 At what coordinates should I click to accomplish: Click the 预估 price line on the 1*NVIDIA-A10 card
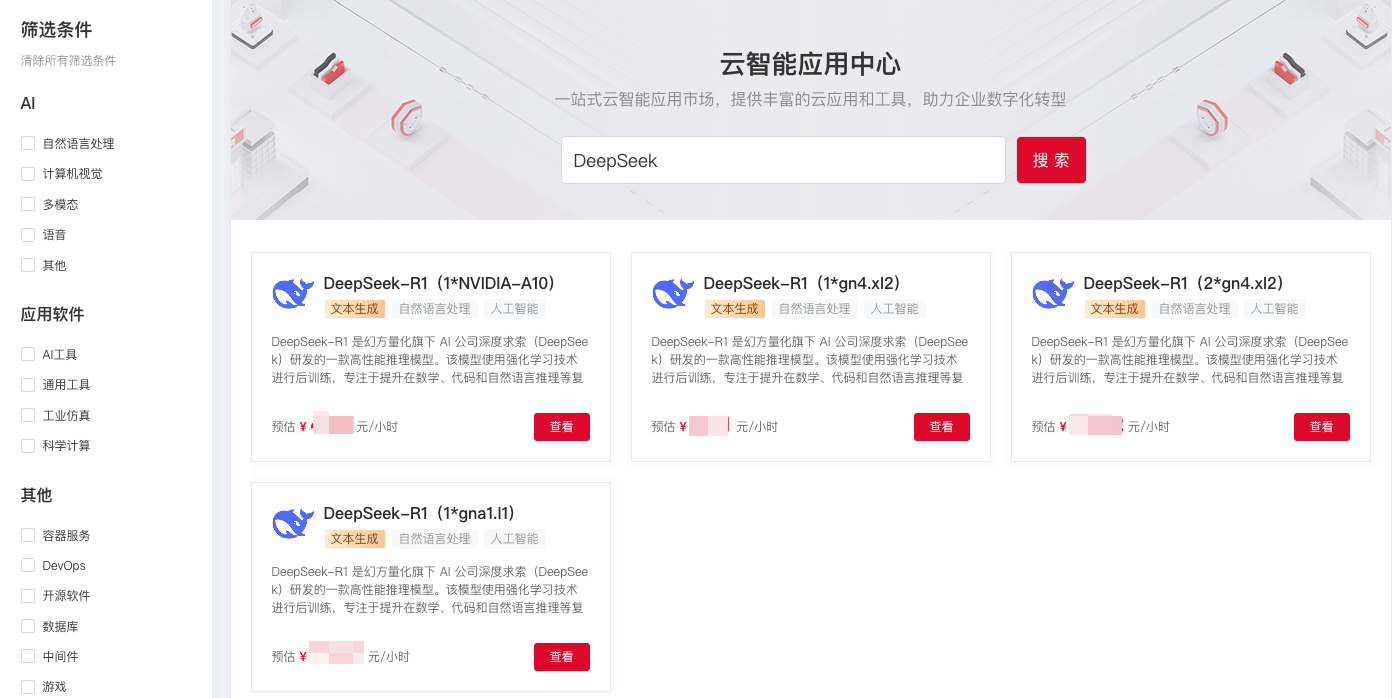pos(335,426)
